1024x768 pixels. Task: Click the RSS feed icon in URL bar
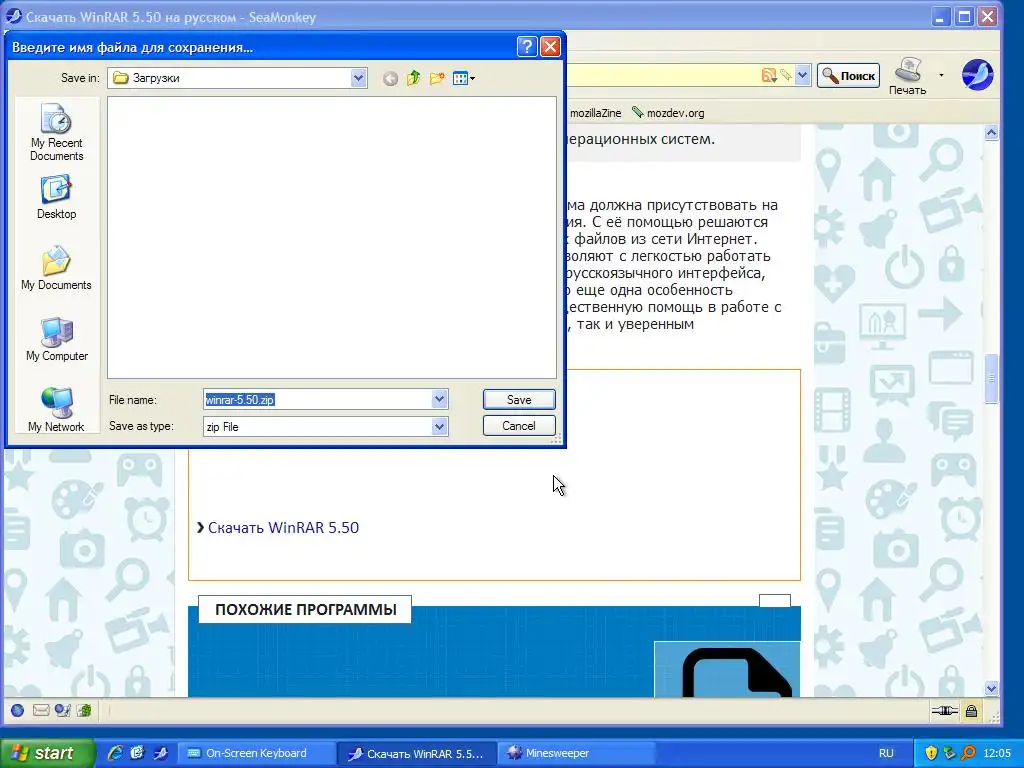[769, 75]
